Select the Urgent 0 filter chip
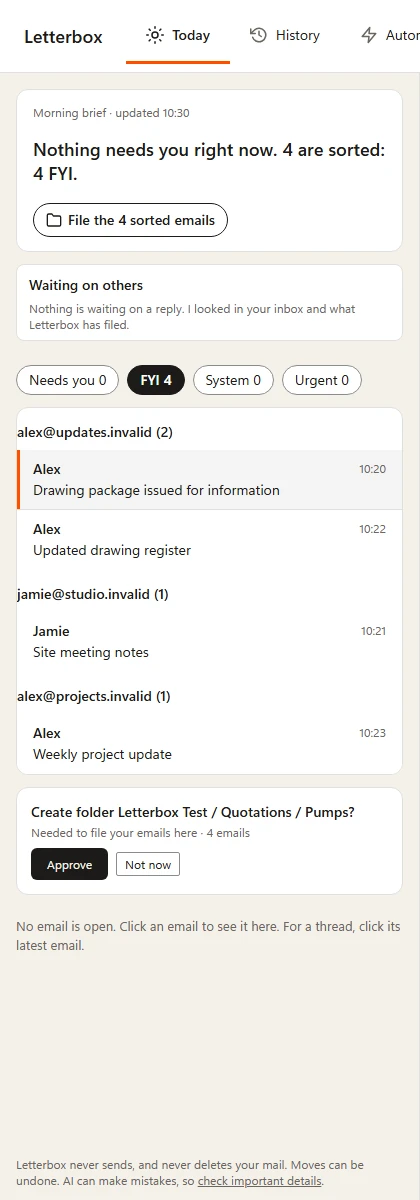 [x=322, y=380]
